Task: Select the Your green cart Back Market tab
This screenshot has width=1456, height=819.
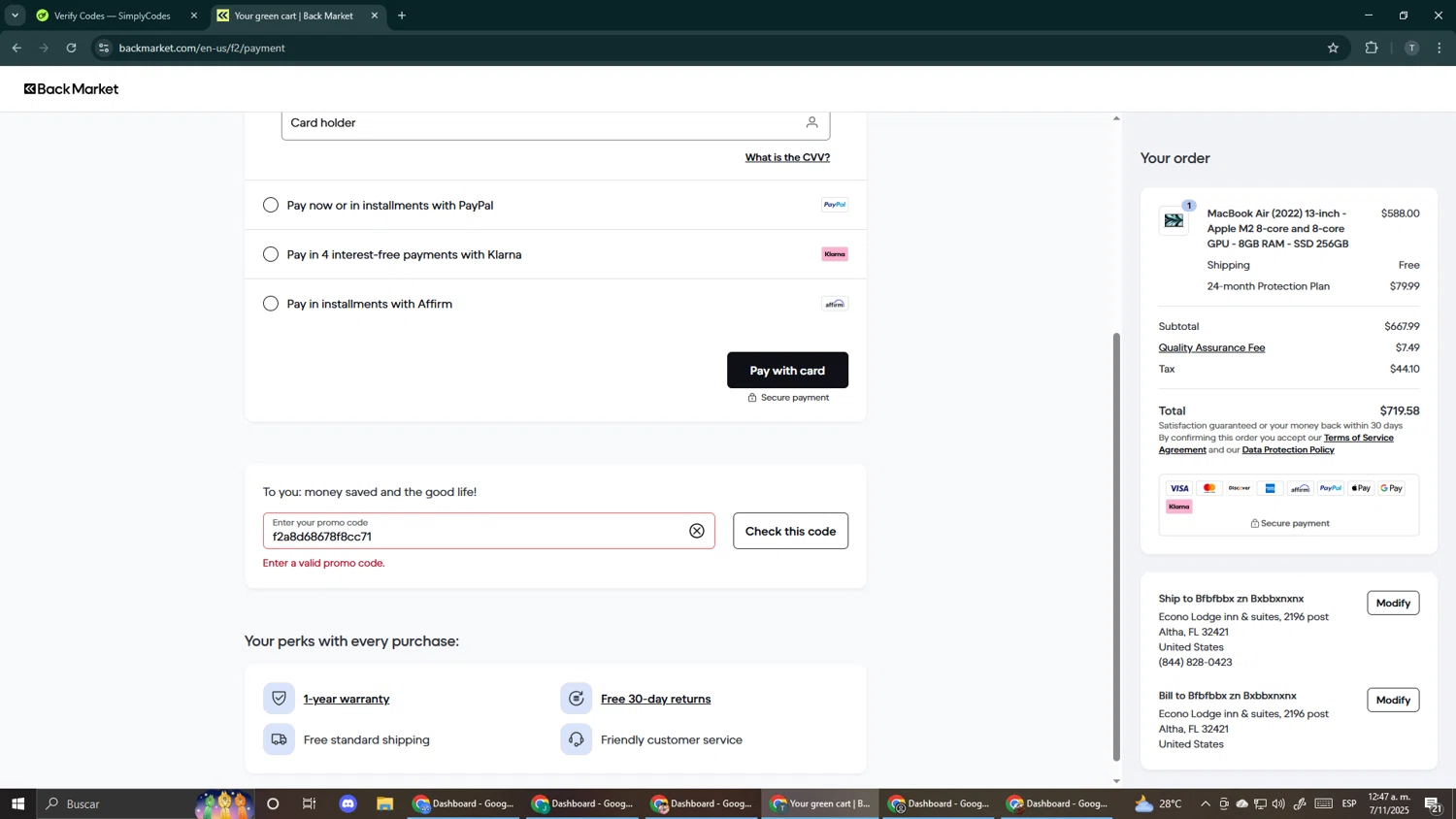Action: click(x=294, y=16)
